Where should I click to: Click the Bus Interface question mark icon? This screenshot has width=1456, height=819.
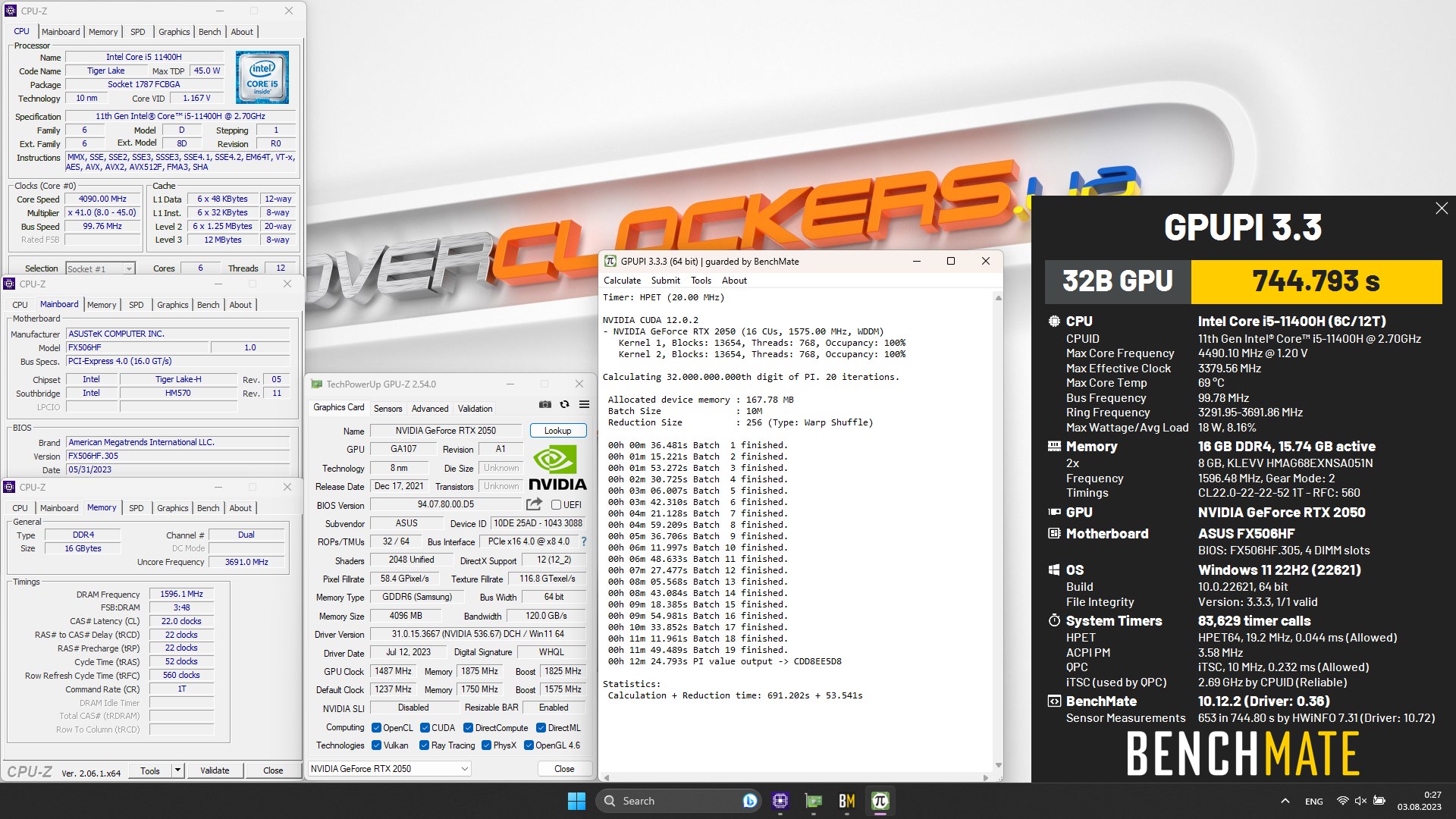pos(584,541)
